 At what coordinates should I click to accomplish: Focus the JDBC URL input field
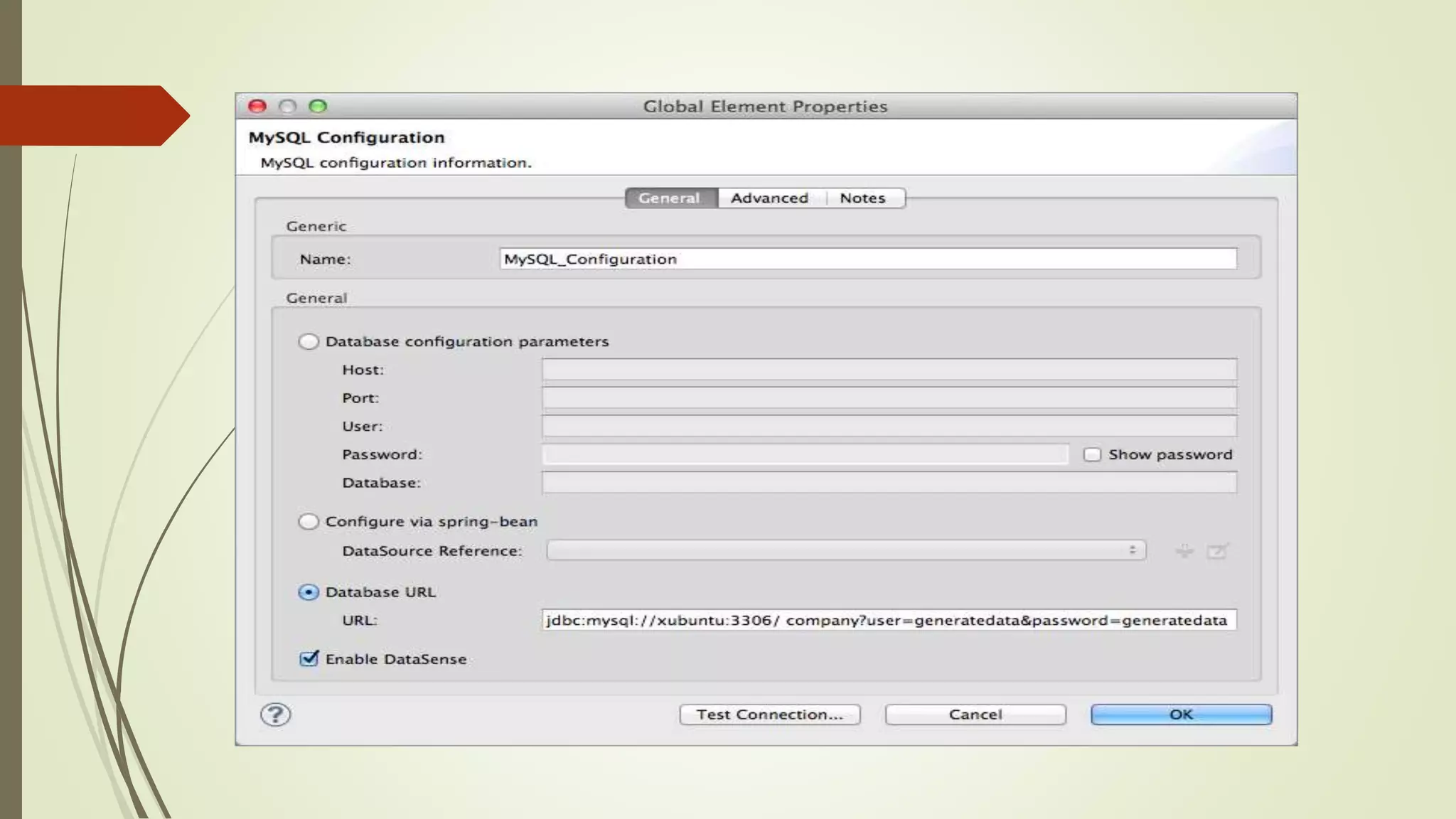(x=889, y=621)
